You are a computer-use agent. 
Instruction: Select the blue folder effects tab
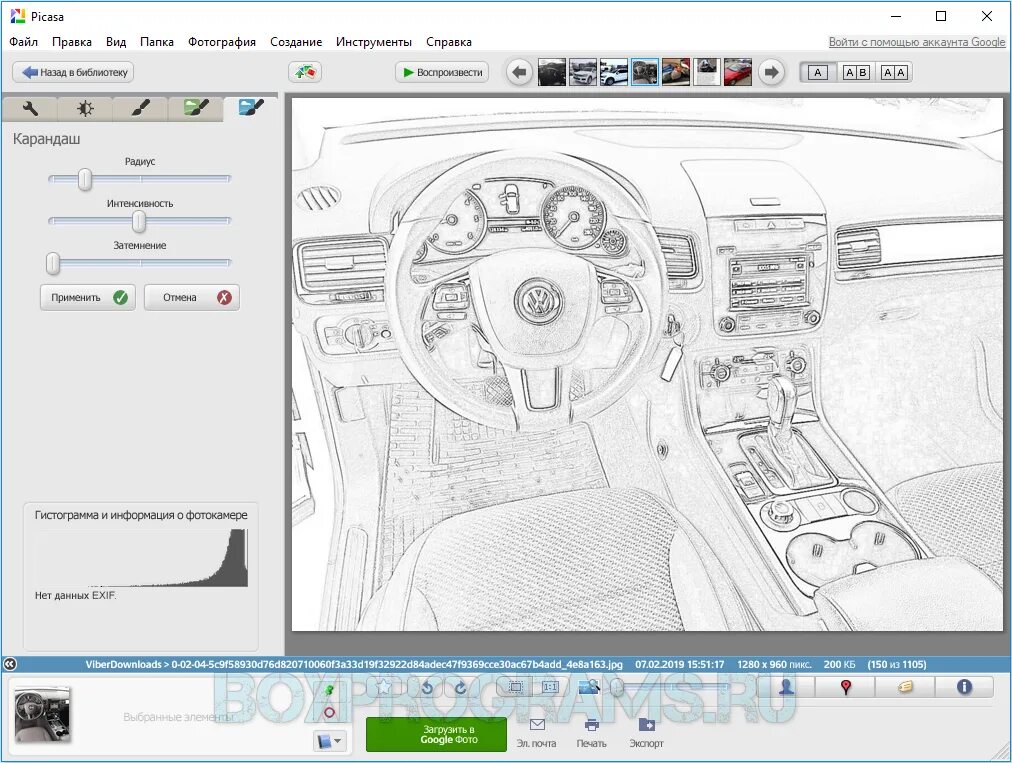tap(250, 108)
